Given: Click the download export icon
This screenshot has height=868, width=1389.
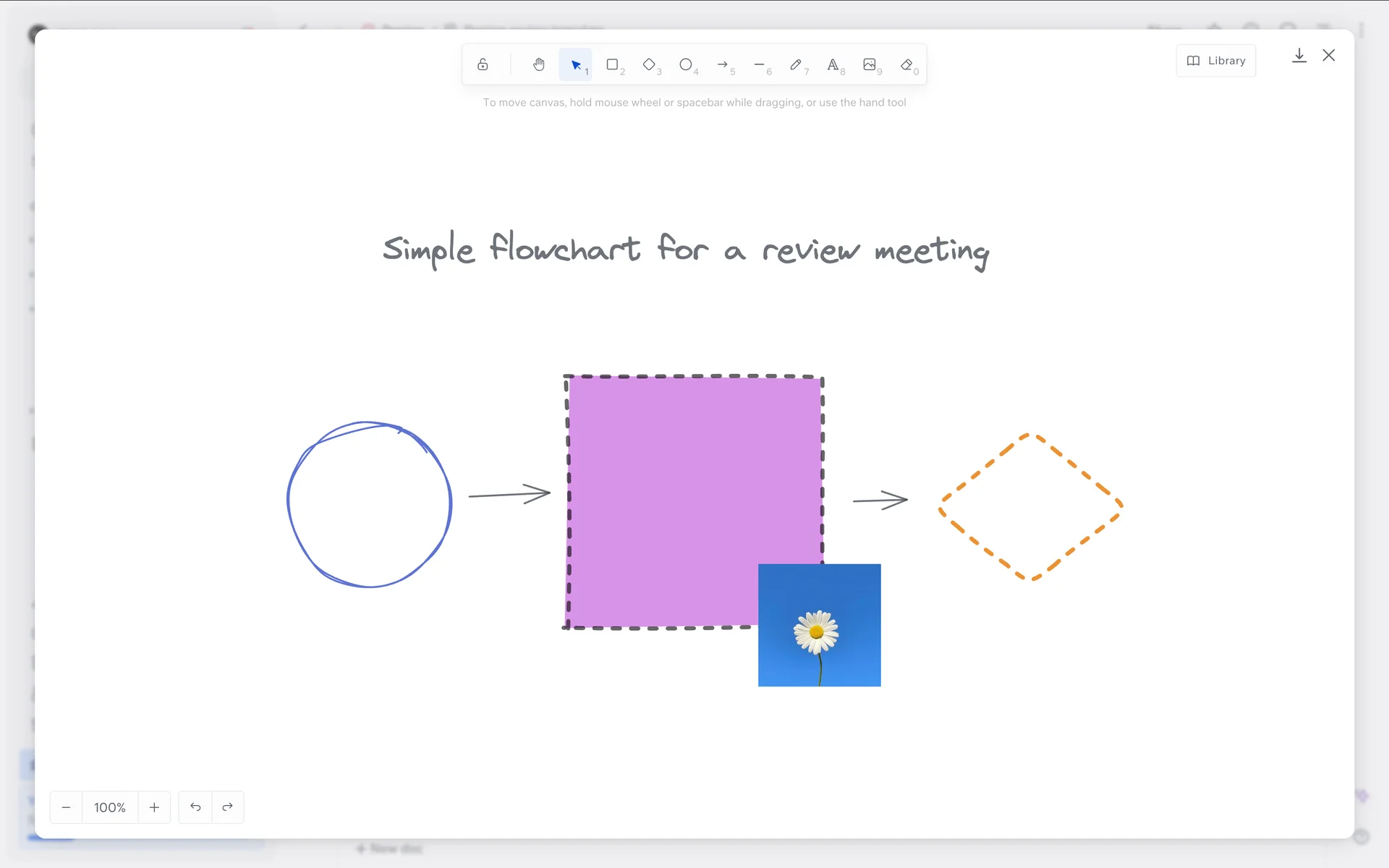Looking at the screenshot, I should pos(1299,56).
